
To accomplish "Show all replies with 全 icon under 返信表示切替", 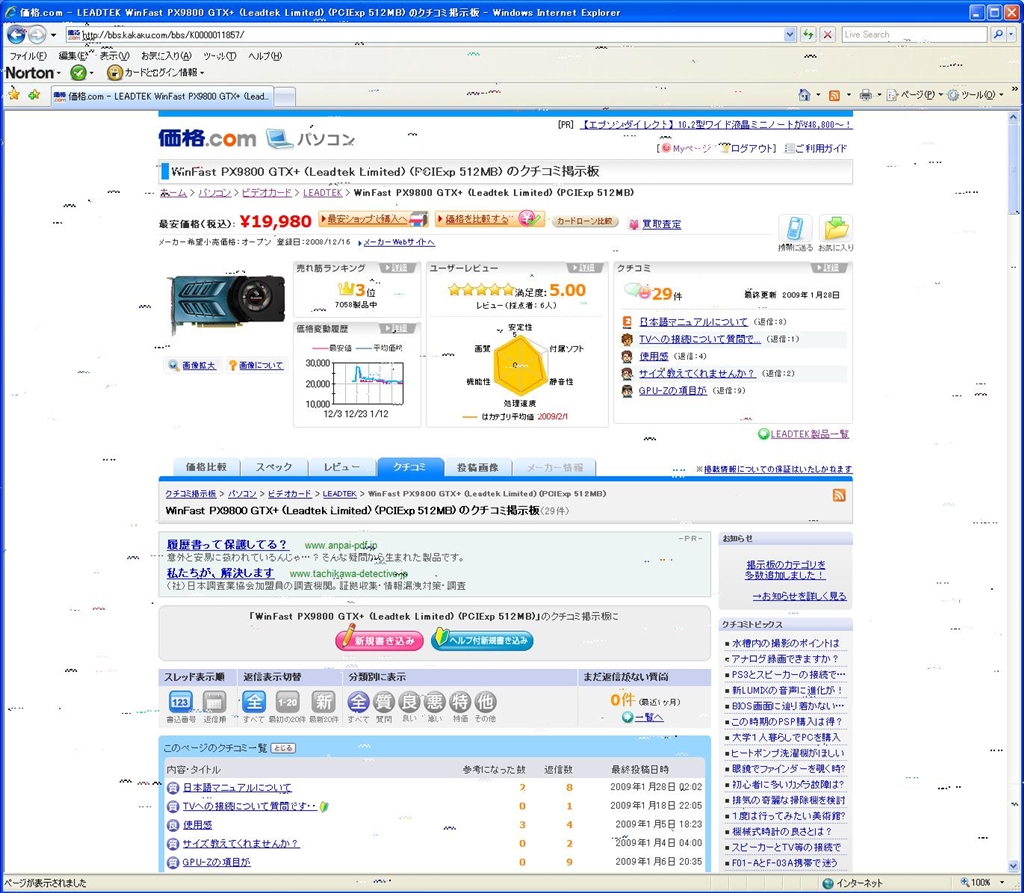I will pos(254,702).
